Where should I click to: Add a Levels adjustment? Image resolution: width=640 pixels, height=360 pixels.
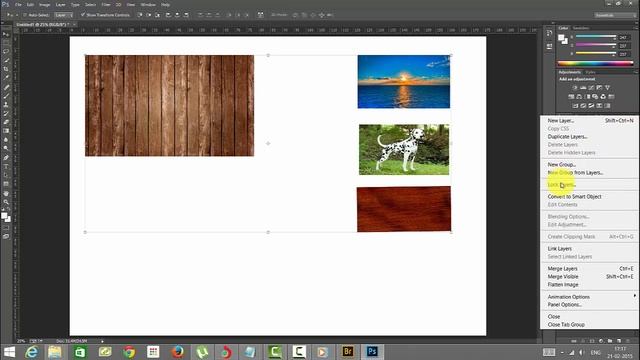tap(583, 88)
